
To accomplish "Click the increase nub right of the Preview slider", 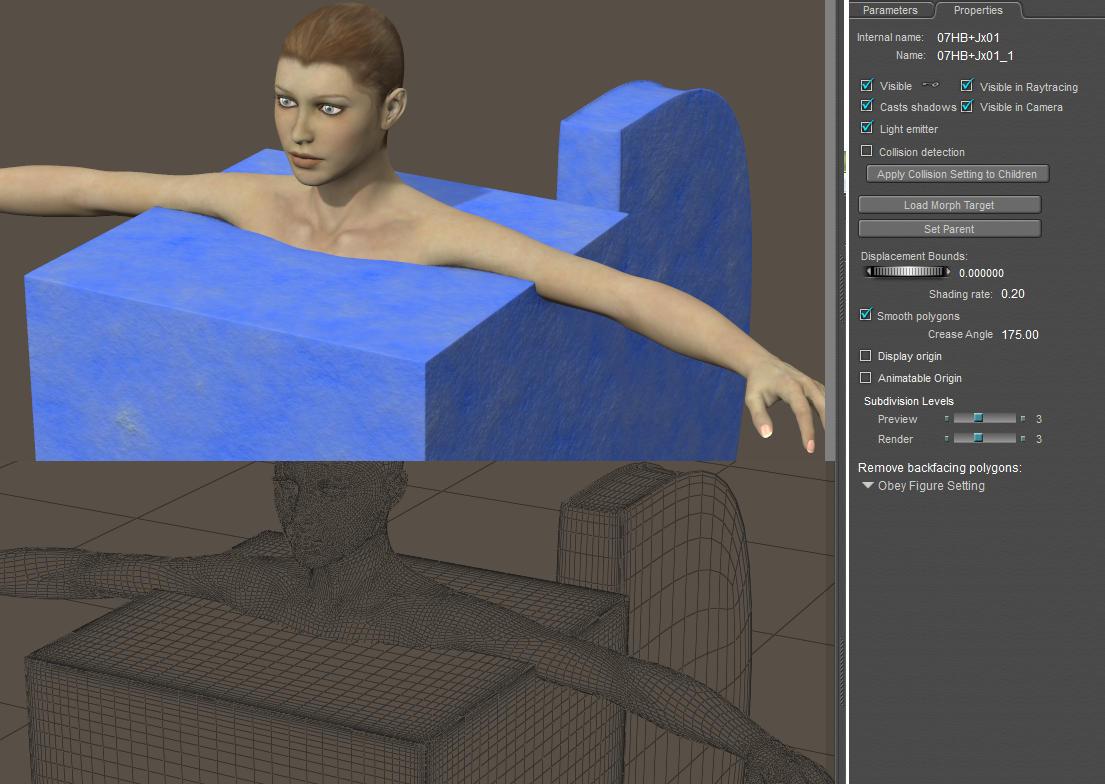I will [x=1023, y=419].
